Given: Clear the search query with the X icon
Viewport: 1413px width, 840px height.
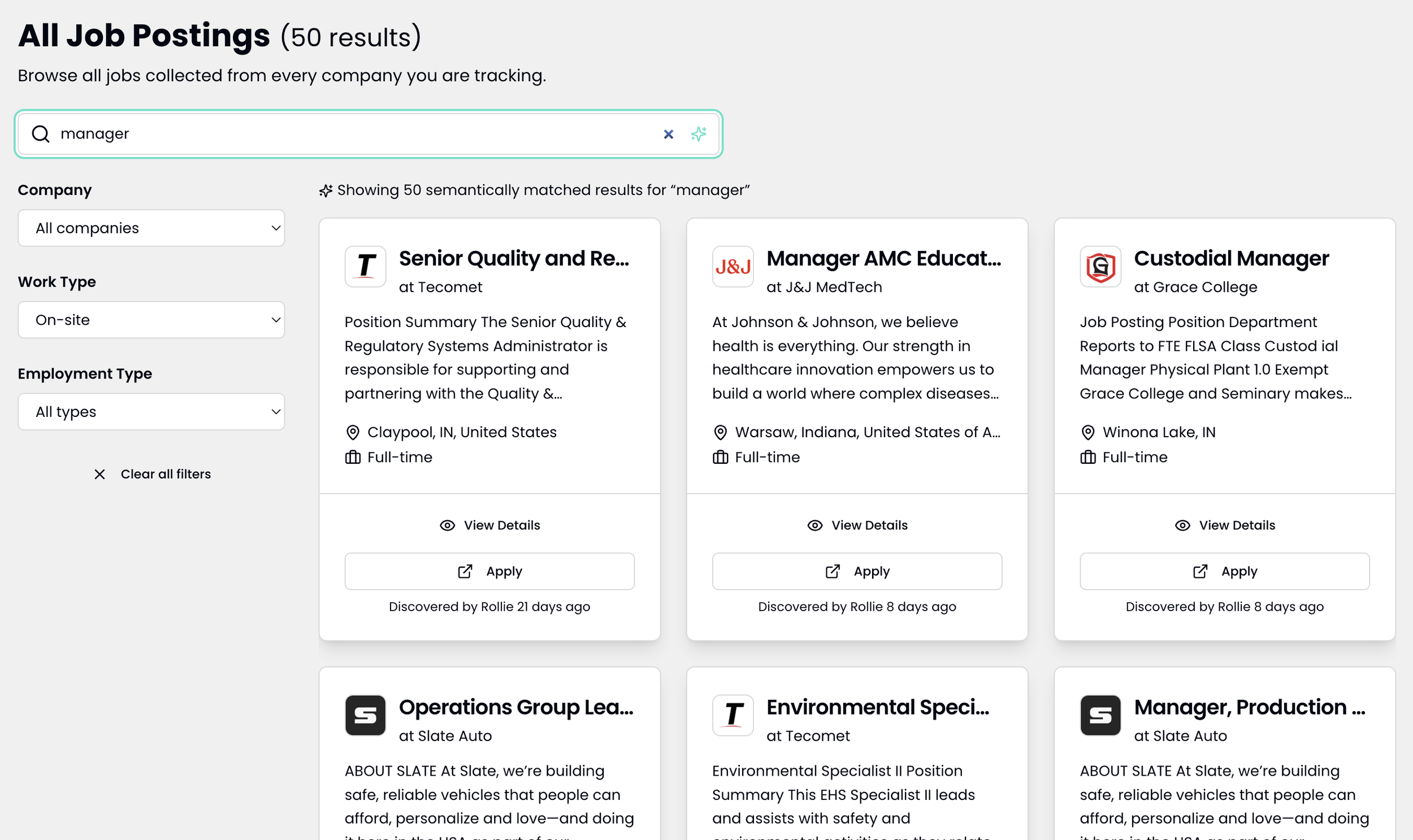Looking at the screenshot, I should point(668,134).
